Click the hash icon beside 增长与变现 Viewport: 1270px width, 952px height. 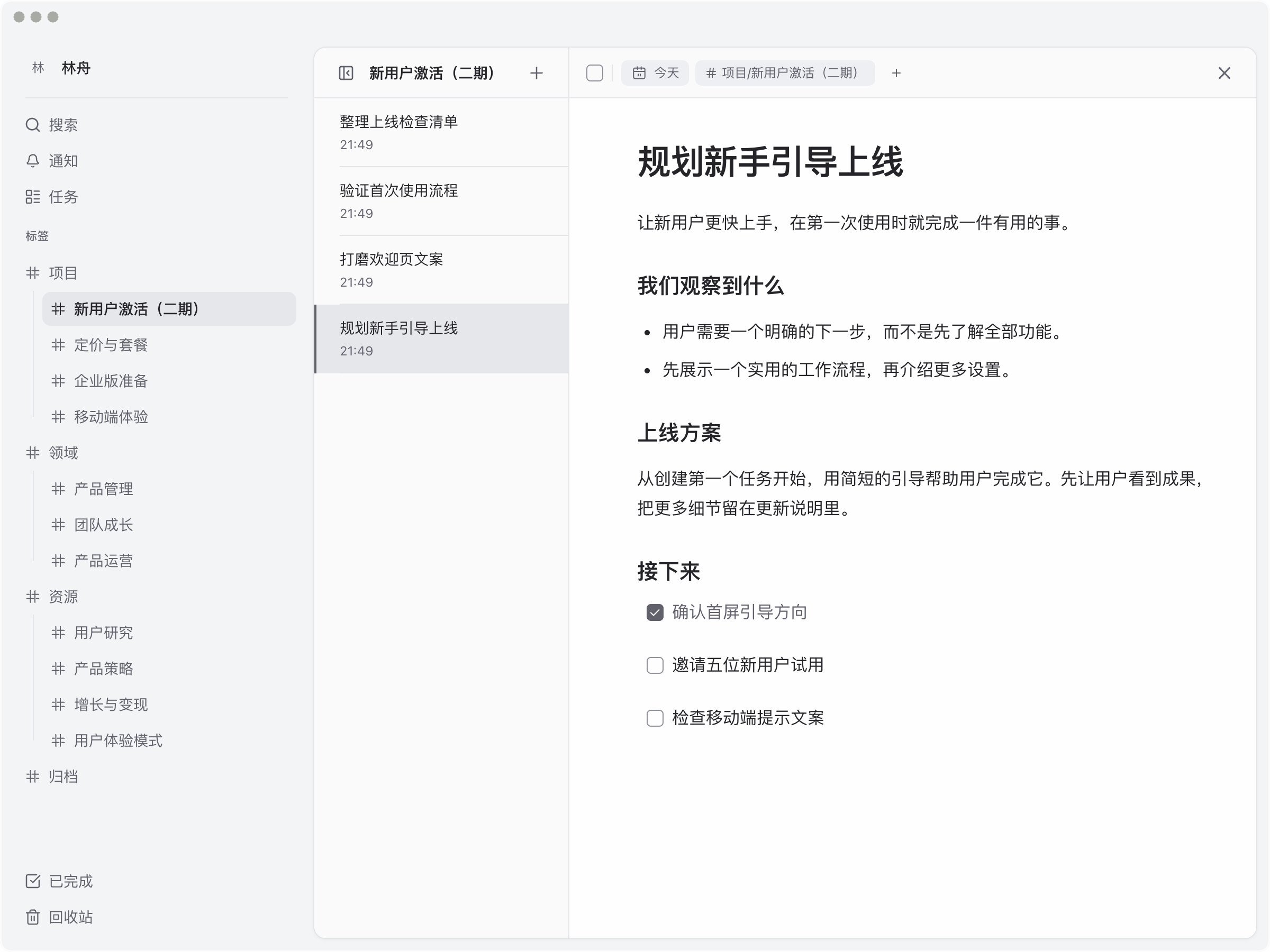[x=58, y=704]
